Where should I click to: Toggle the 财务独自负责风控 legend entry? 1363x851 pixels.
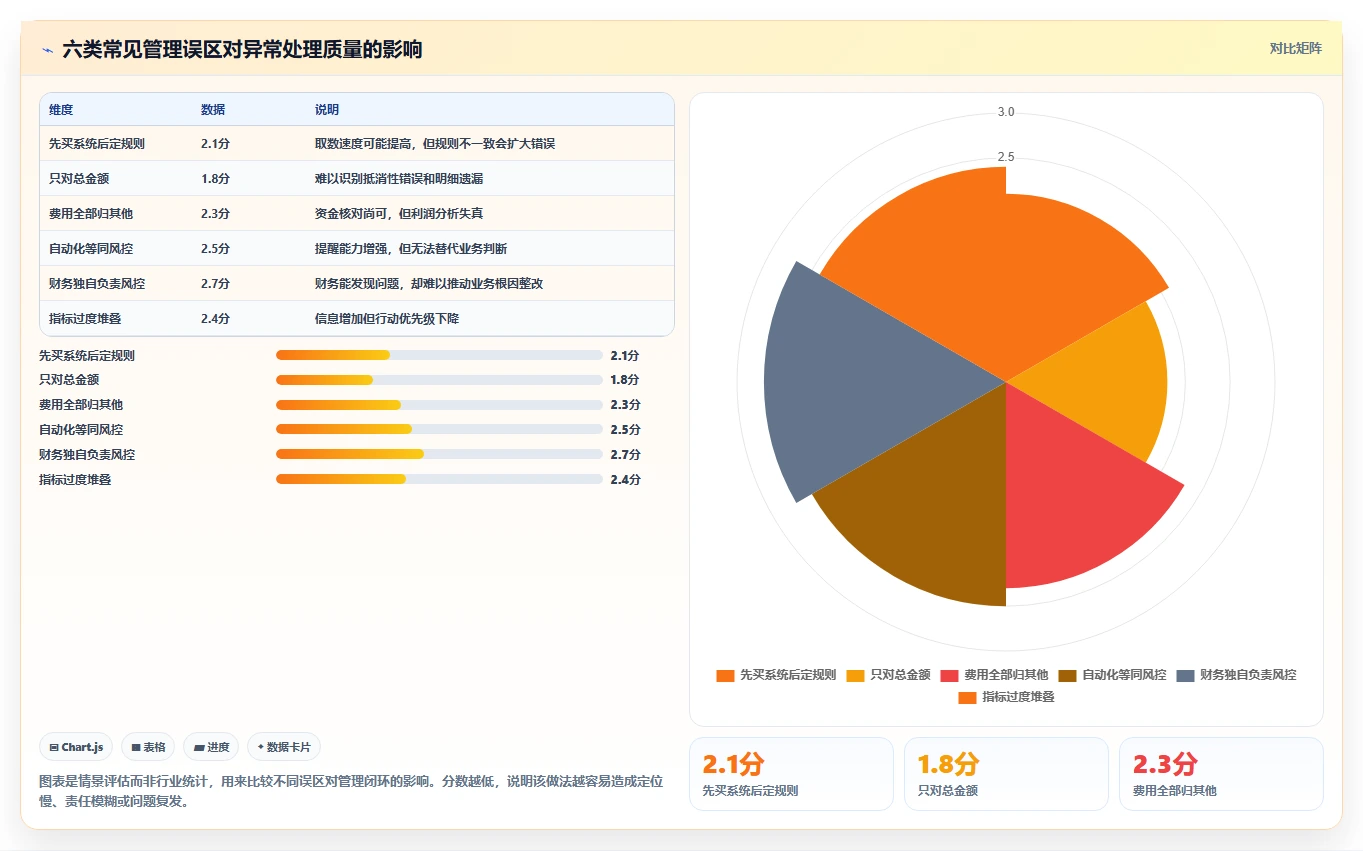pos(1236,675)
